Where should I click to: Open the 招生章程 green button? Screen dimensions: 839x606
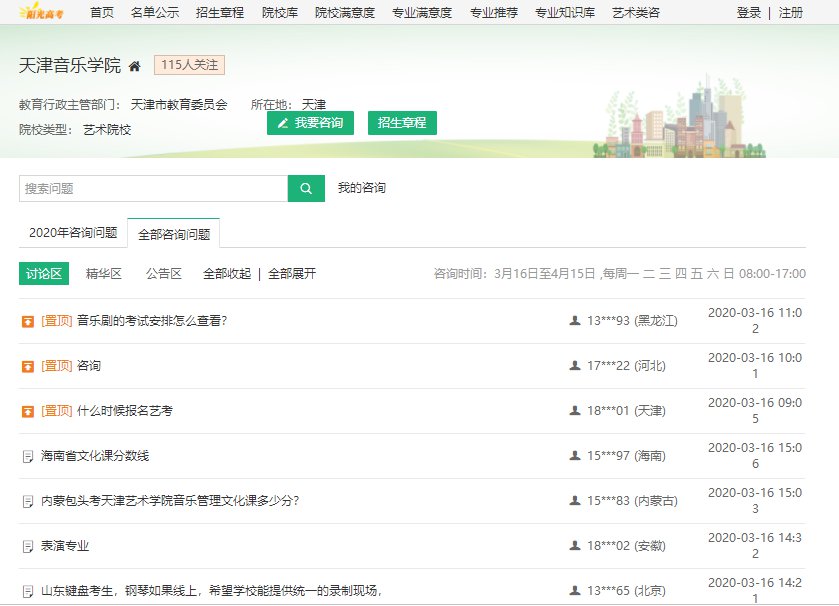click(402, 123)
